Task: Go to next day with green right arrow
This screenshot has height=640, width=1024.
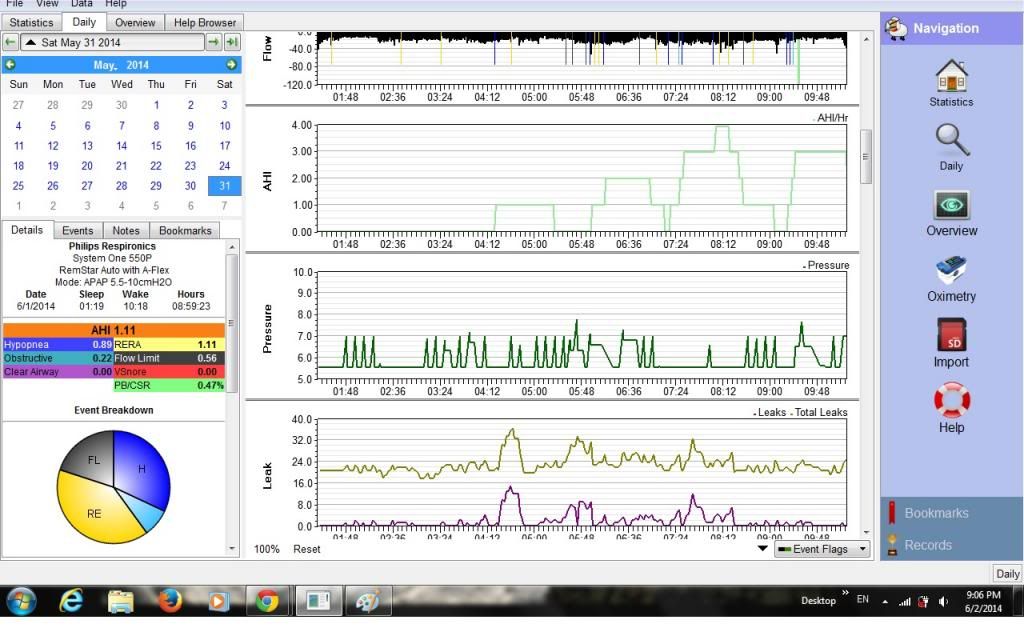Action: (214, 42)
